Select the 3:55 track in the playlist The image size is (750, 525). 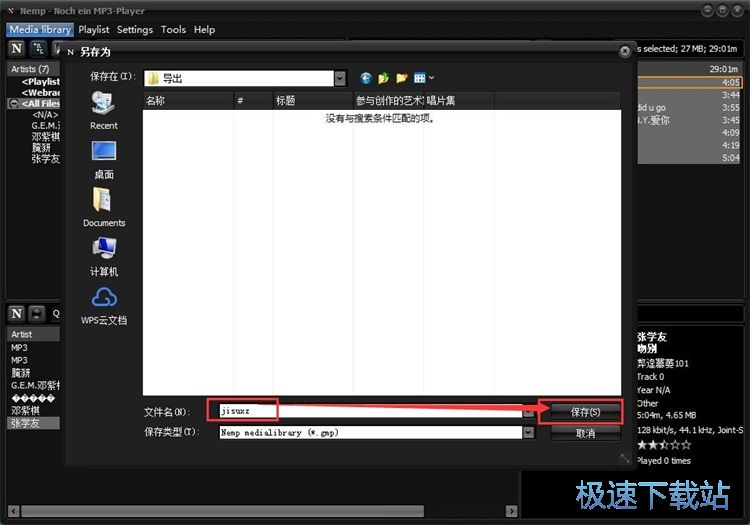point(689,108)
